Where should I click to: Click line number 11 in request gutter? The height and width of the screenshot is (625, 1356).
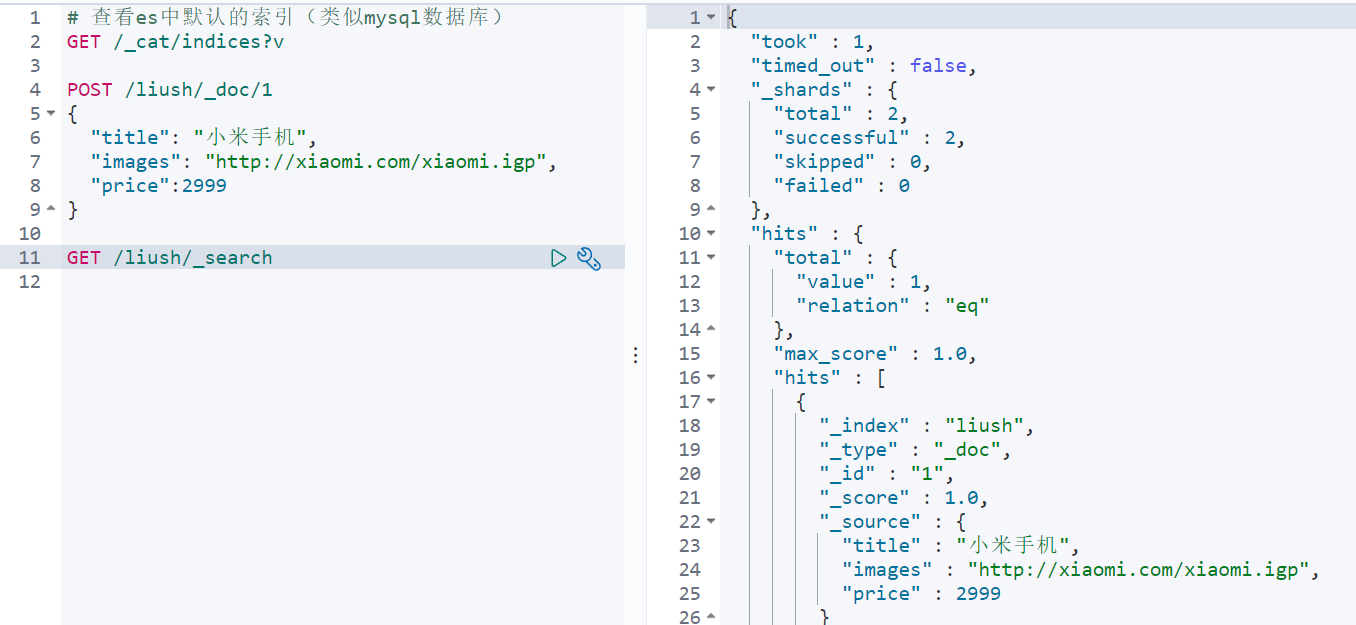click(30, 258)
